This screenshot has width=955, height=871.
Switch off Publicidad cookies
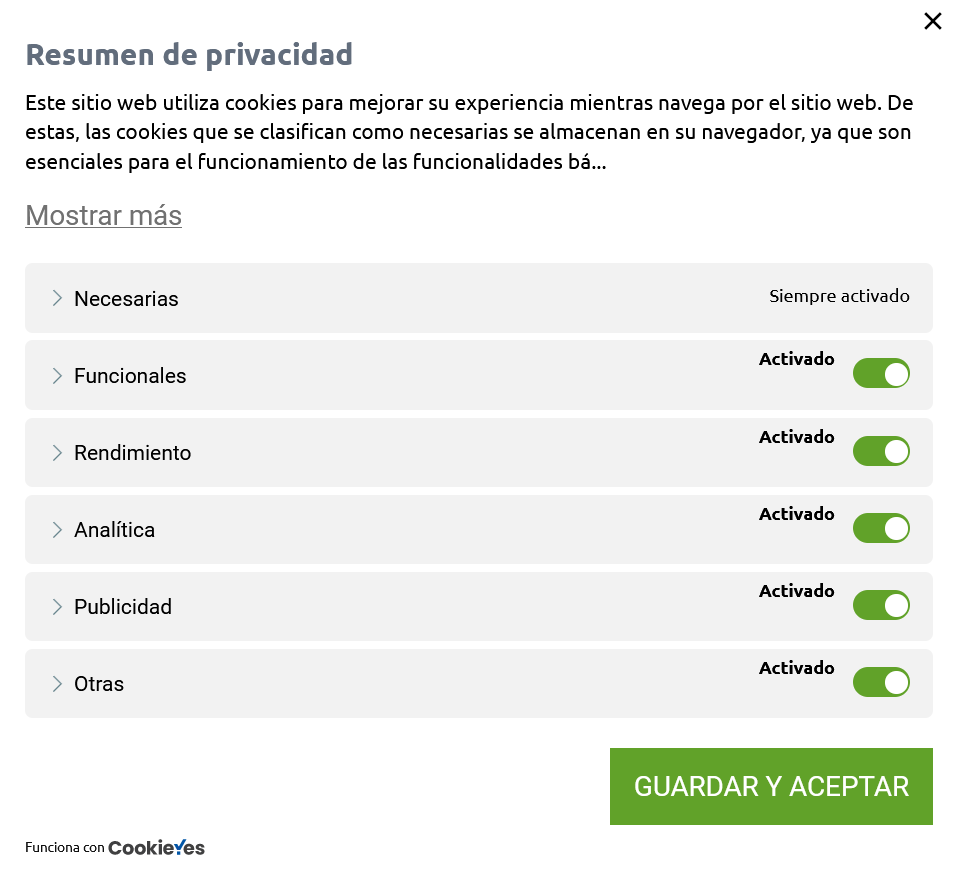881,605
